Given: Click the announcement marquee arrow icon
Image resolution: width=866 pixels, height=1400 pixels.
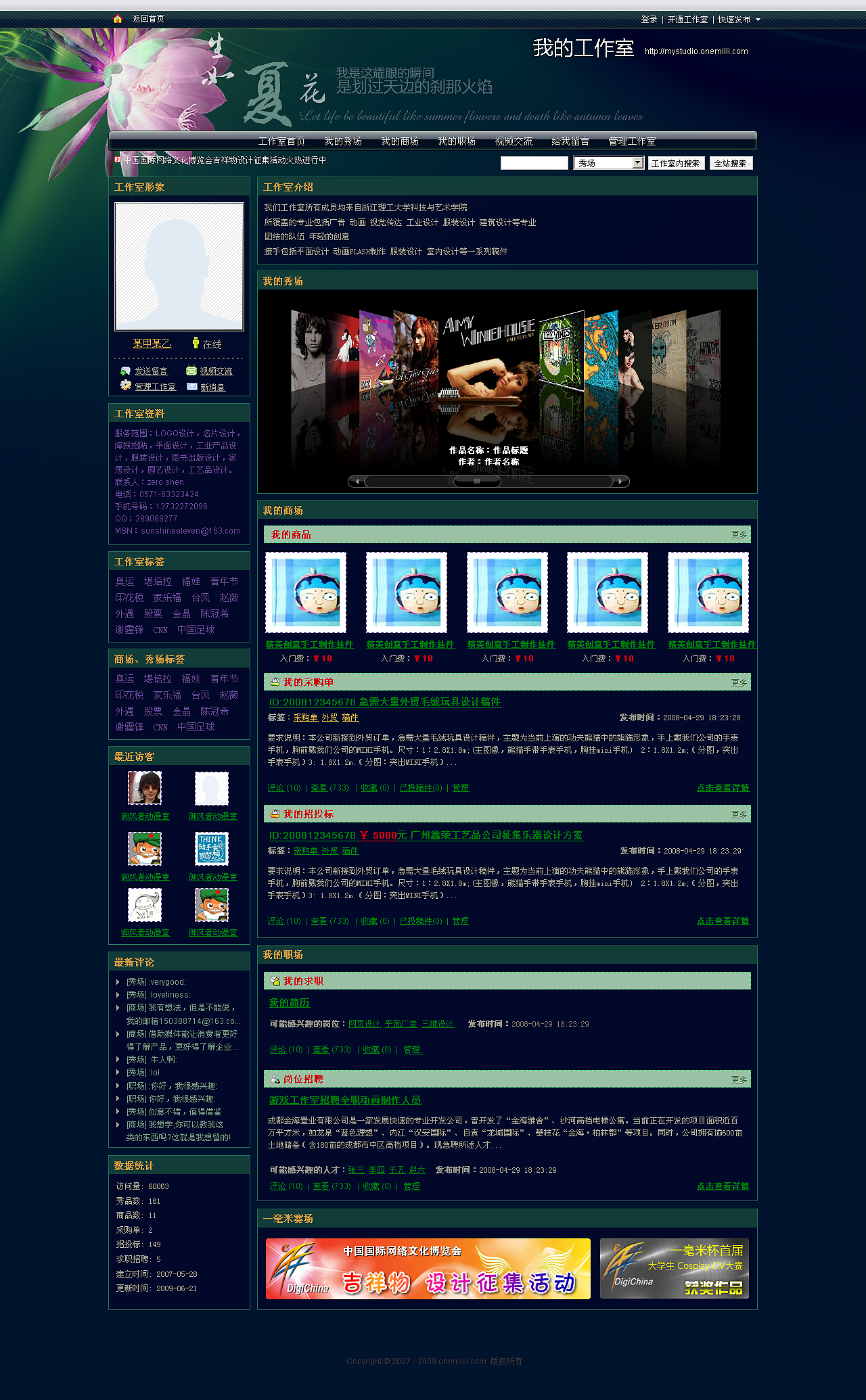Looking at the screenshot, I should [118, 160].
